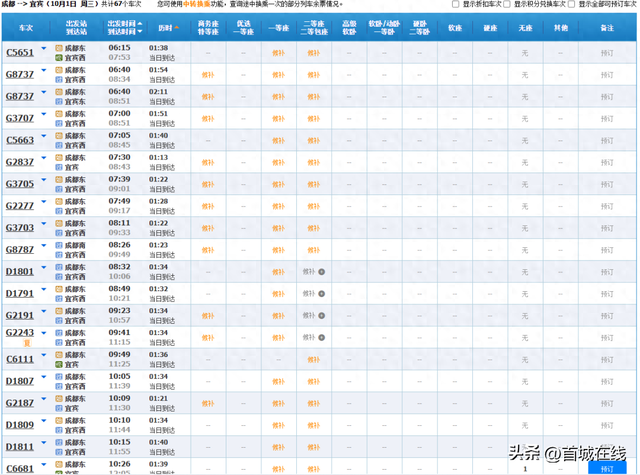Image resolution: width=640 pixels, height=475 pixels.
Task: Click 商务座 候补 in the G3703 row
Action: coord(208,228)
